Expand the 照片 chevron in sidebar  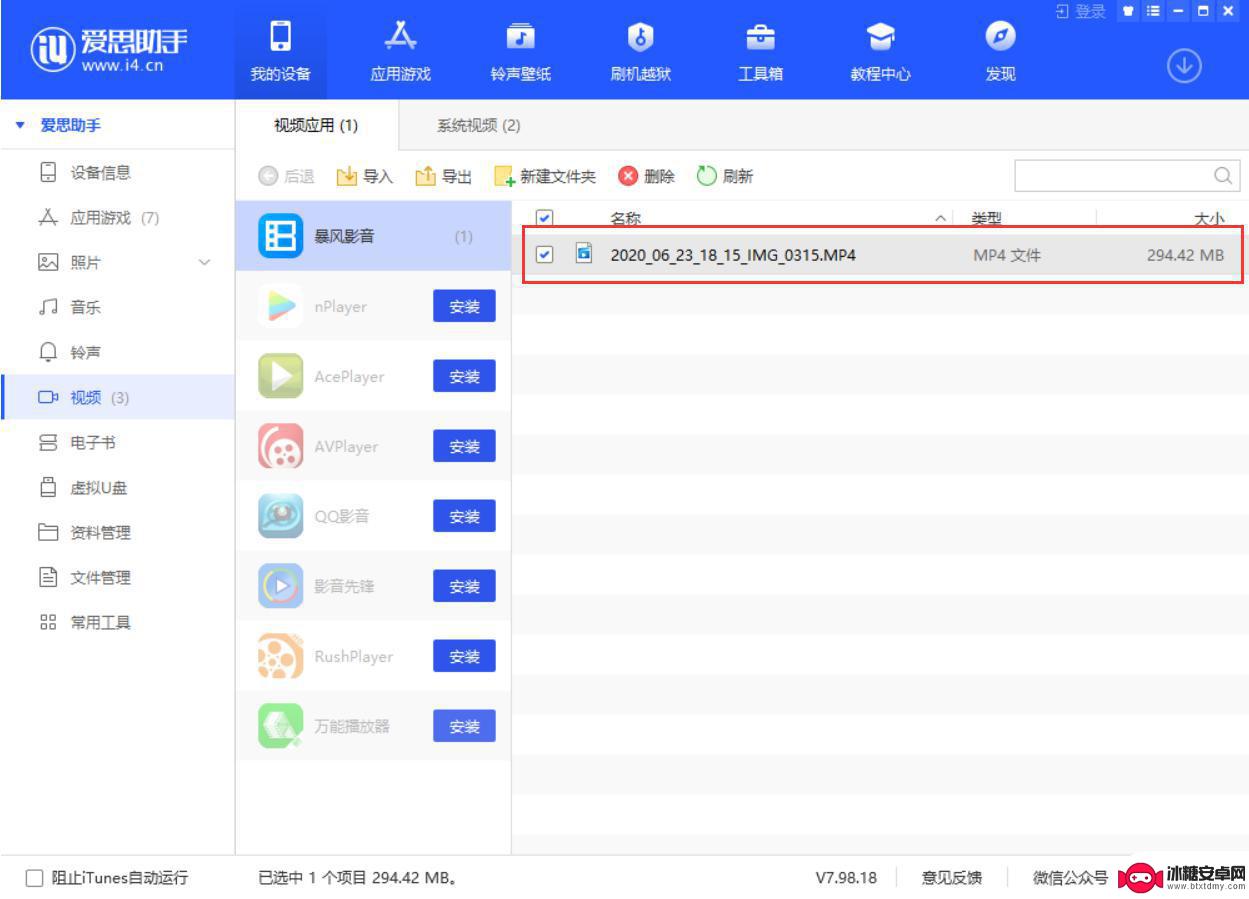pos(205,262)
